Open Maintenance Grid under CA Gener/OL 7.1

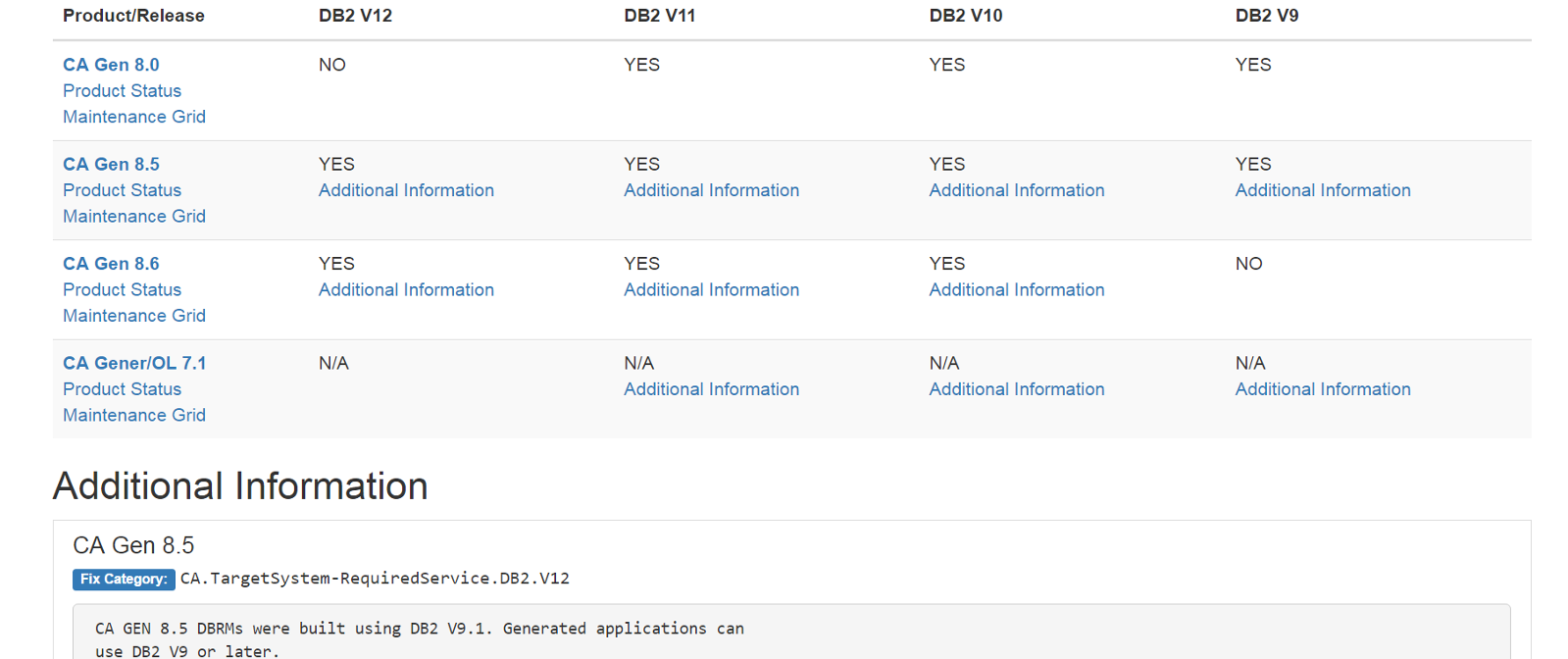click(134, 415)
